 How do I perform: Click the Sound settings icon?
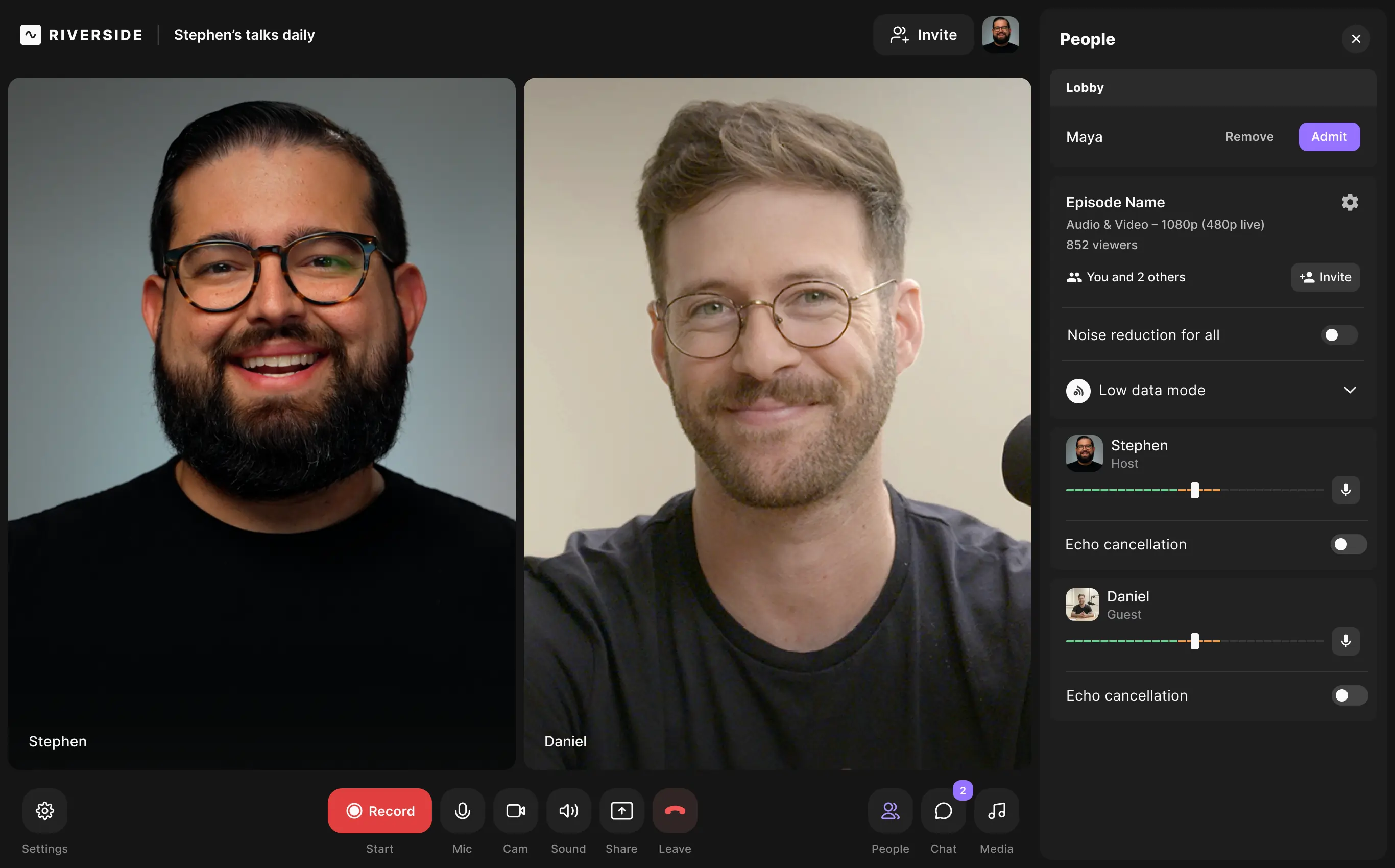[568, 811]
